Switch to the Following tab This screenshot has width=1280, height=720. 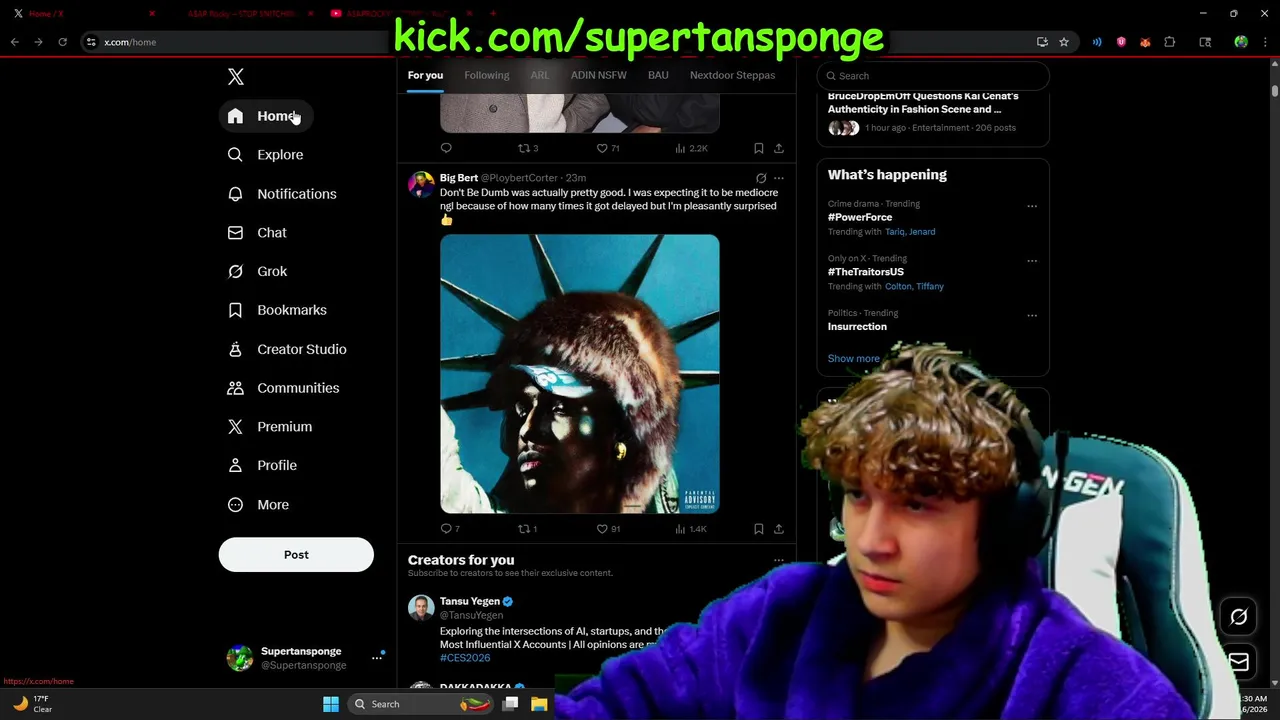tap(487, 75)
